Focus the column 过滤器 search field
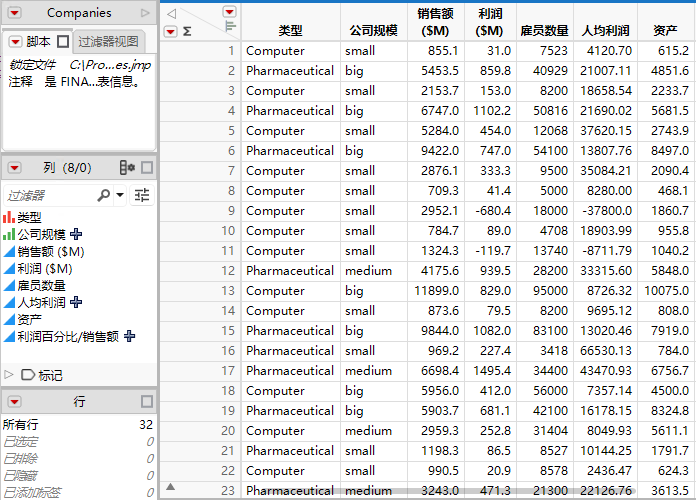The image size is (696, 500). coord(49,195)
